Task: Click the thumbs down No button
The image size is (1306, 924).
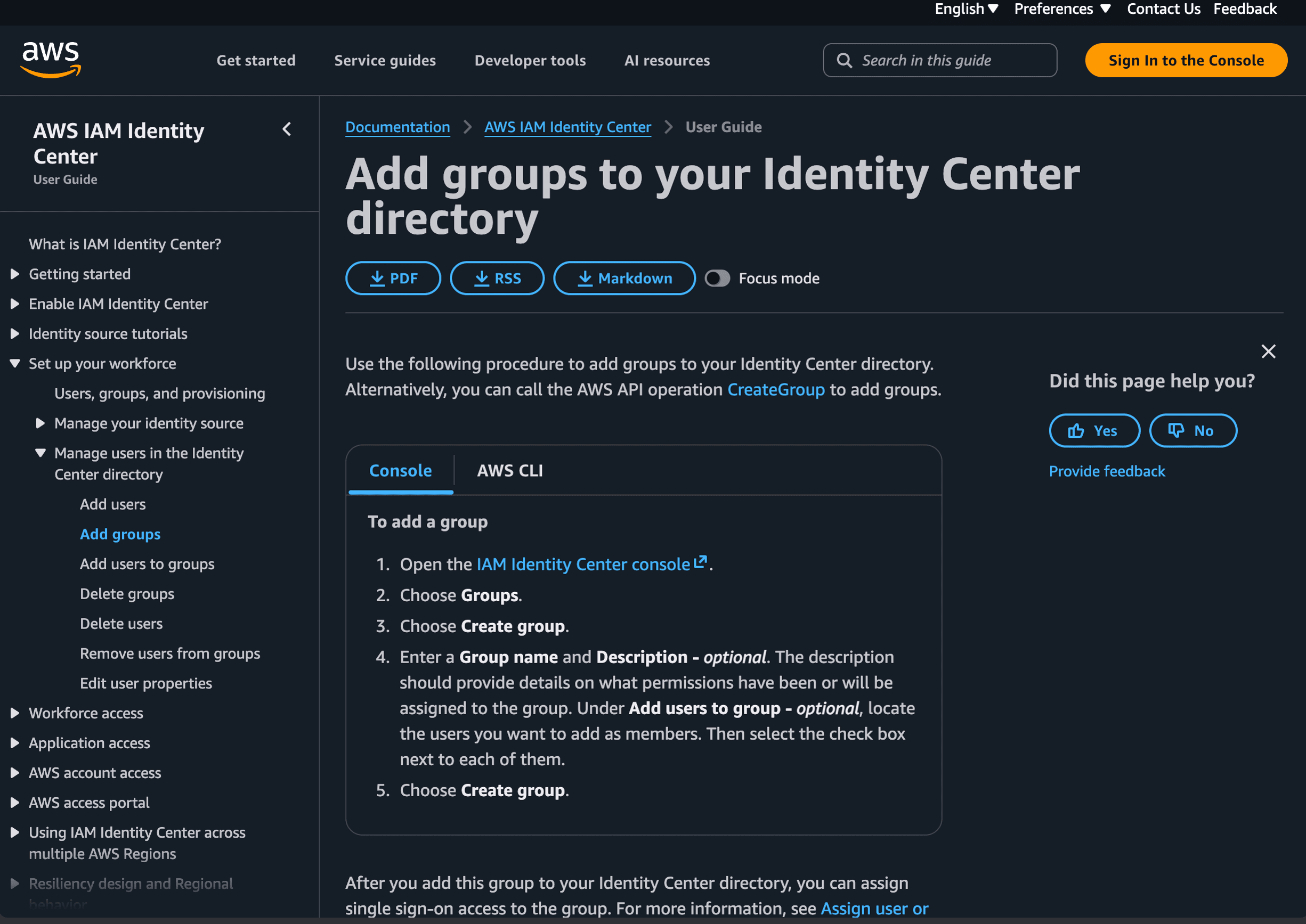Action: 1193,431
